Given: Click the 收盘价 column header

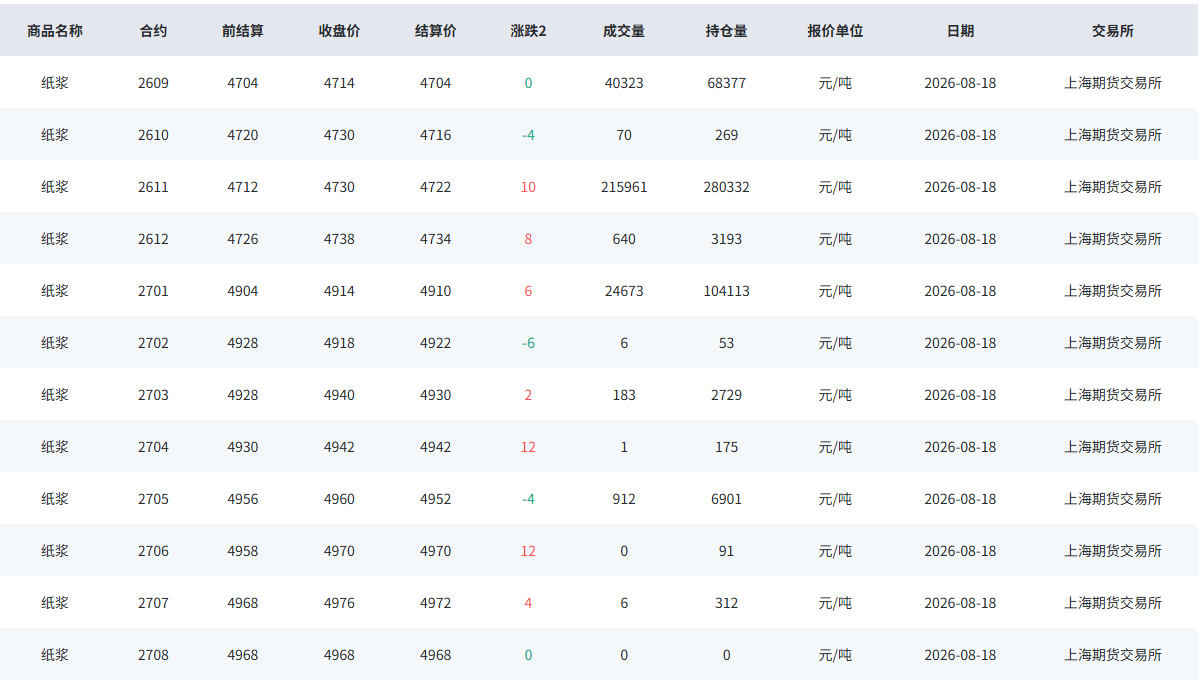Looking at the screenshot, I should pos(339,31).
